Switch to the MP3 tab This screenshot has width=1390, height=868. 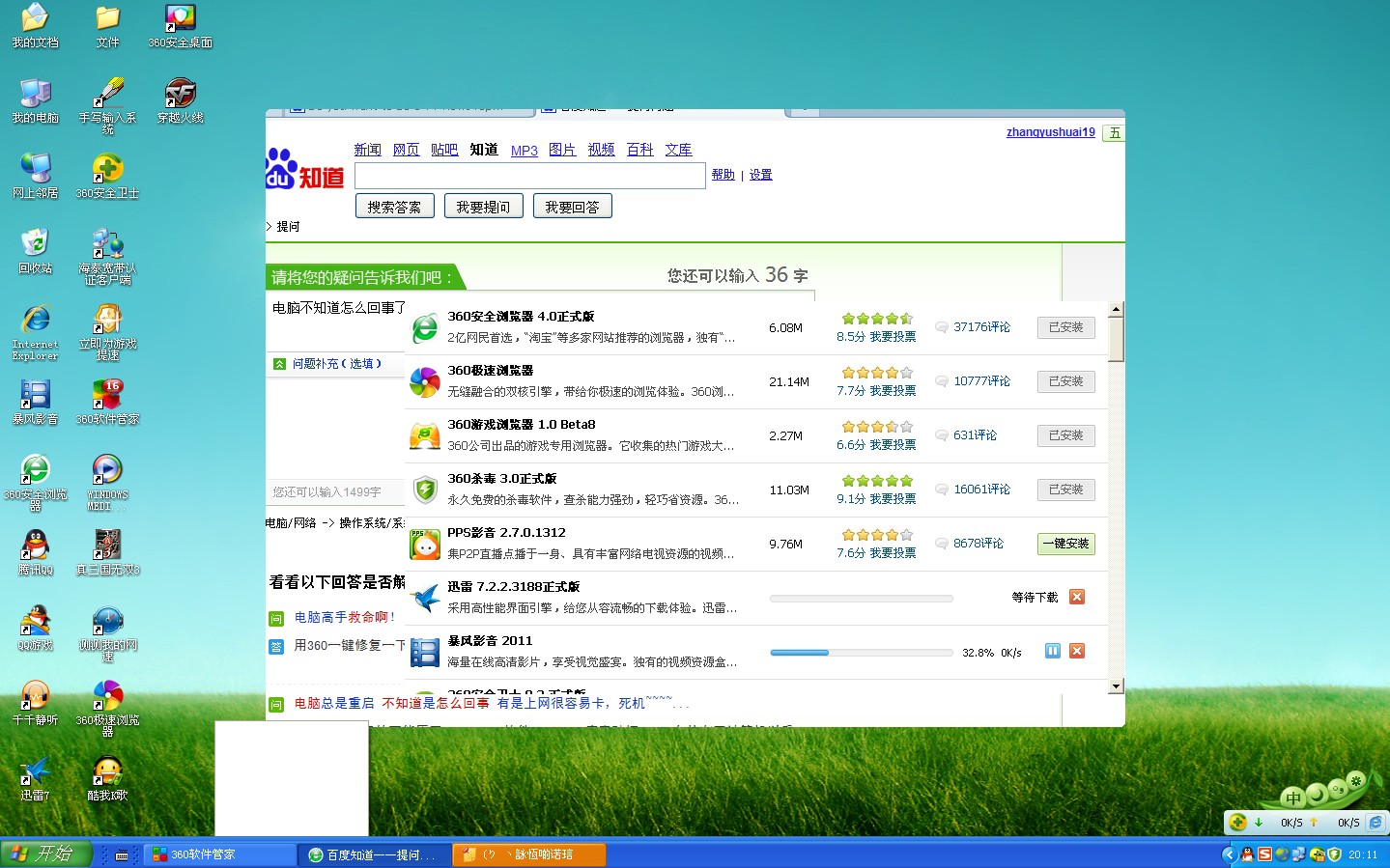(525, 151)
